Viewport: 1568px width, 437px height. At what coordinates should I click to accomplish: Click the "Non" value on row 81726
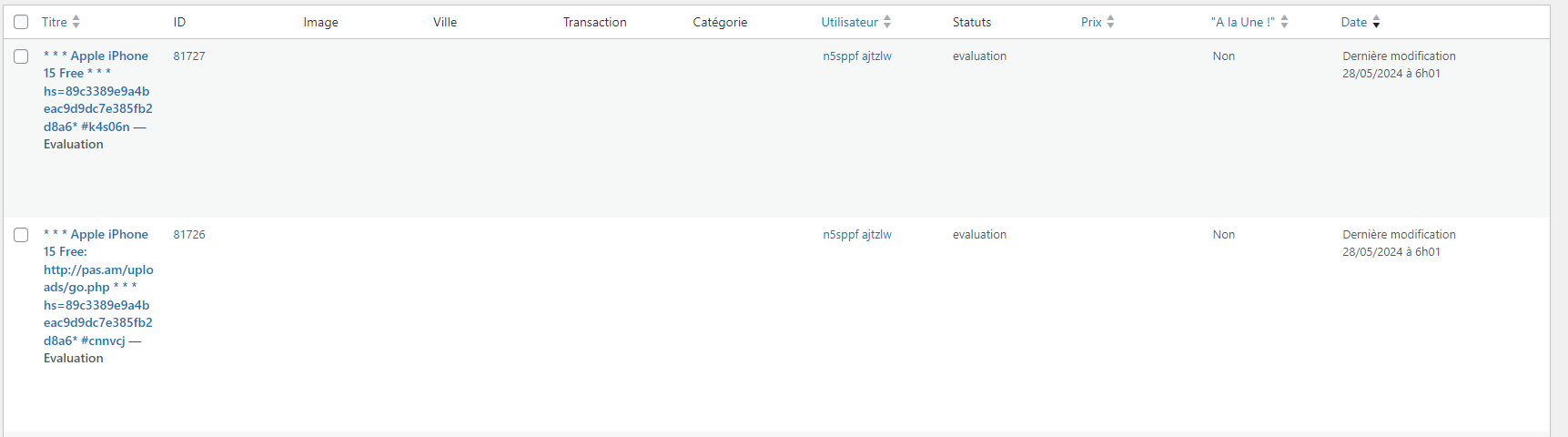pos(1224,235)
